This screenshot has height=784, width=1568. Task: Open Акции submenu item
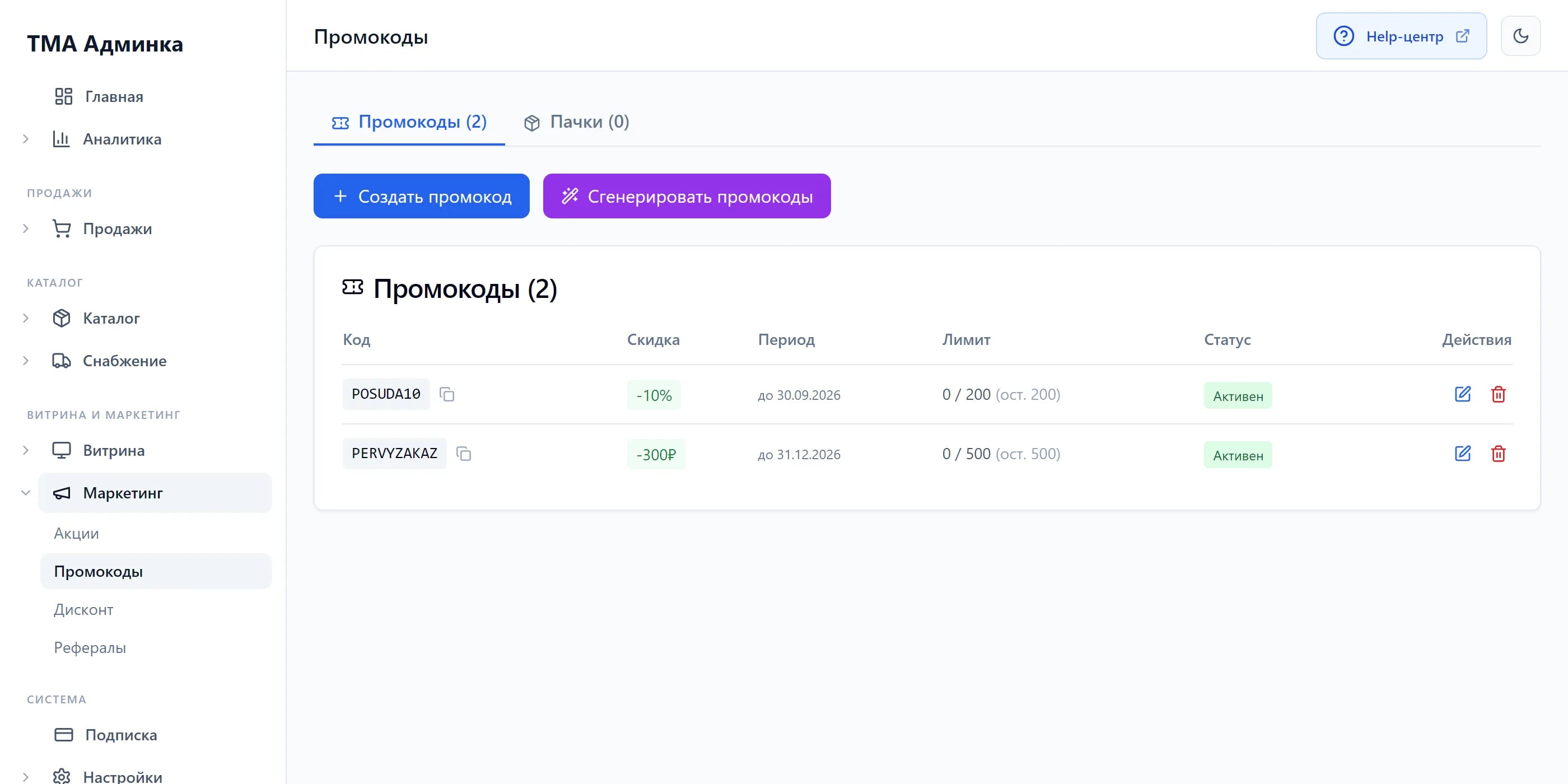[x=76, y=534]
